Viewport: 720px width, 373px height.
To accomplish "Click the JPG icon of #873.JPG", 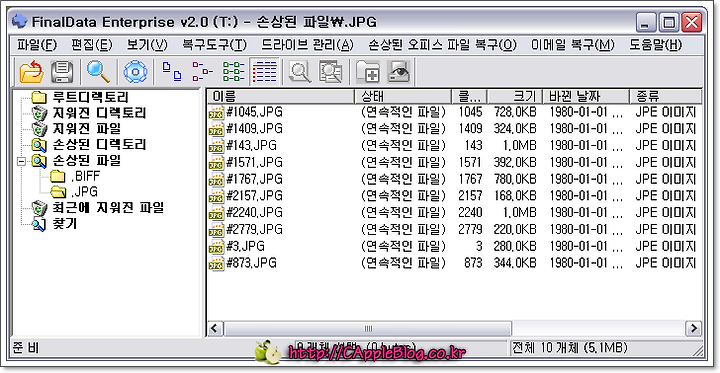I will [x=216, y=263].
